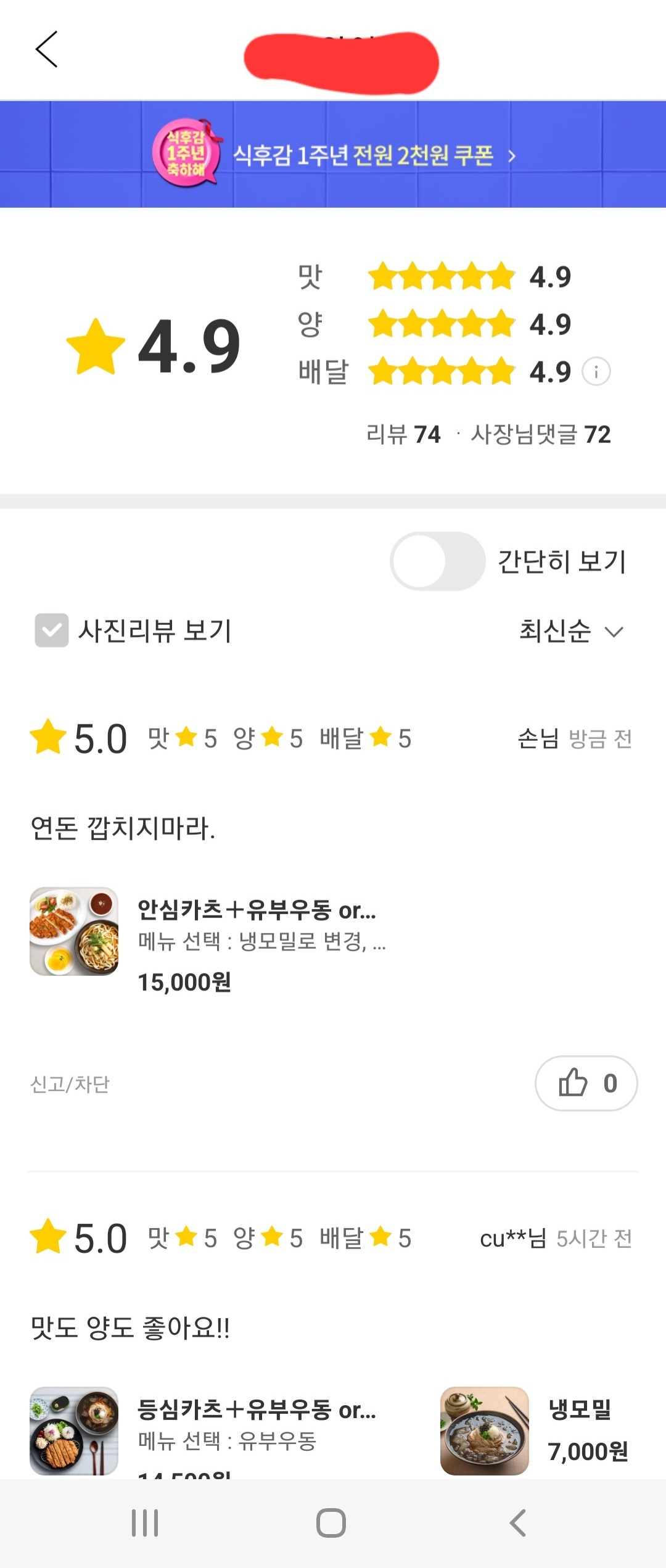This screenshot has height=1568, width=666.
Task: Open the 안심카츠+유부우동 menu thumbnail
Action: pos(74,931)
